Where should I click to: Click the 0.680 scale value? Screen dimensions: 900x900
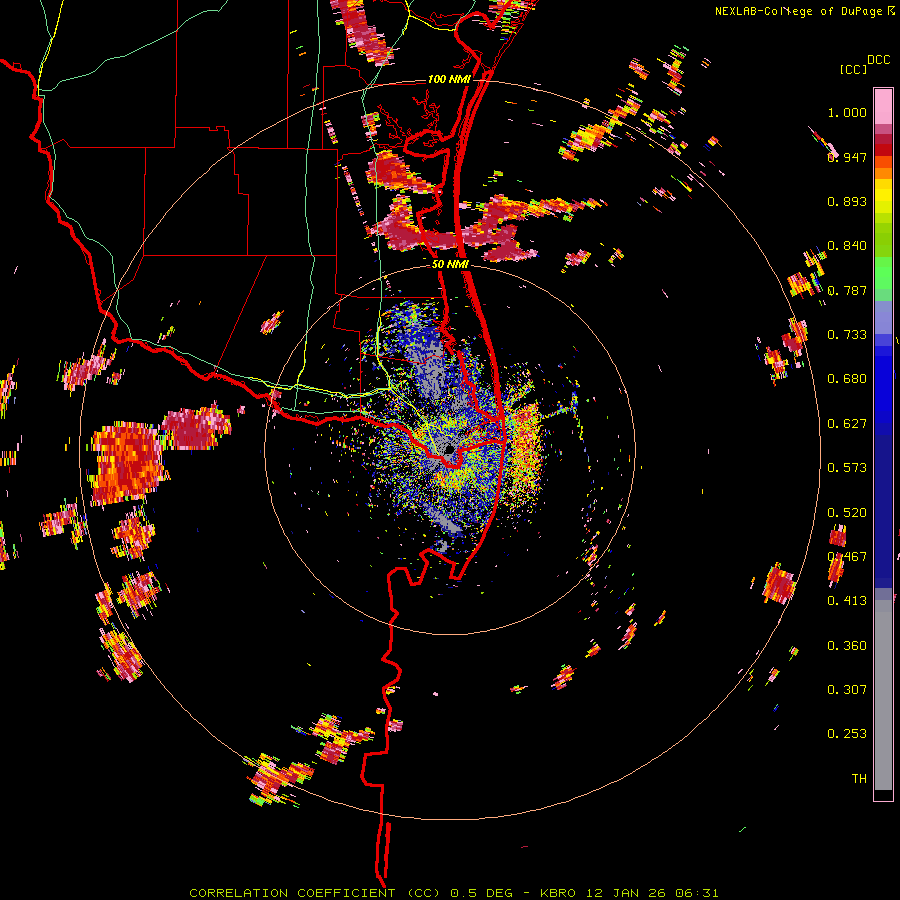tap(847, 379)
